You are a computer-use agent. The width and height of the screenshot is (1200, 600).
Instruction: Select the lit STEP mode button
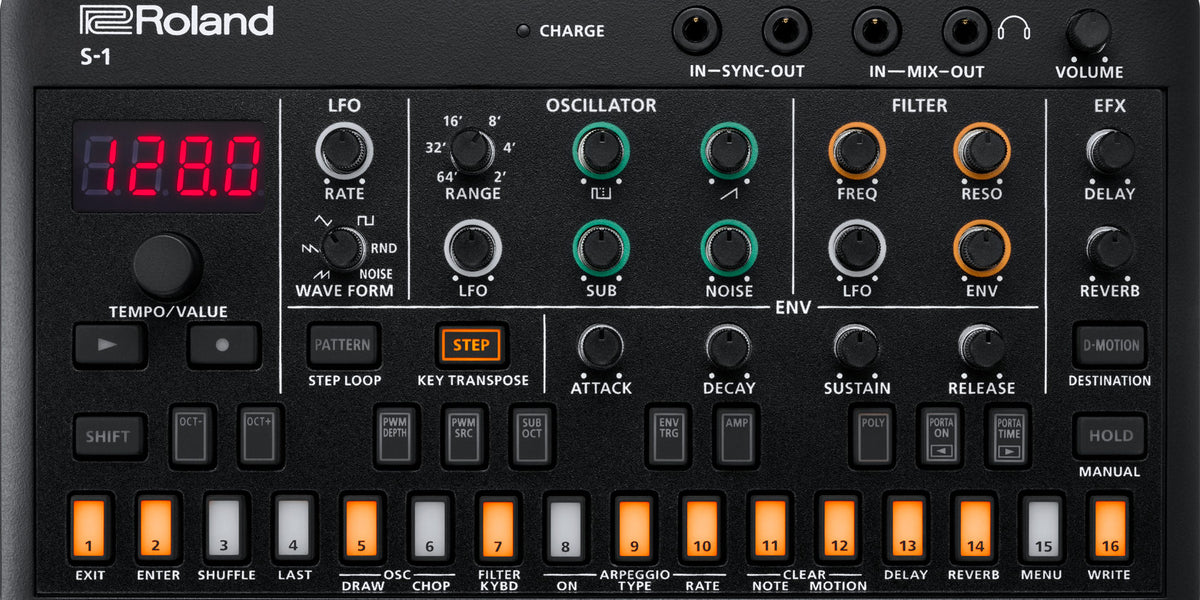(471, 345)
